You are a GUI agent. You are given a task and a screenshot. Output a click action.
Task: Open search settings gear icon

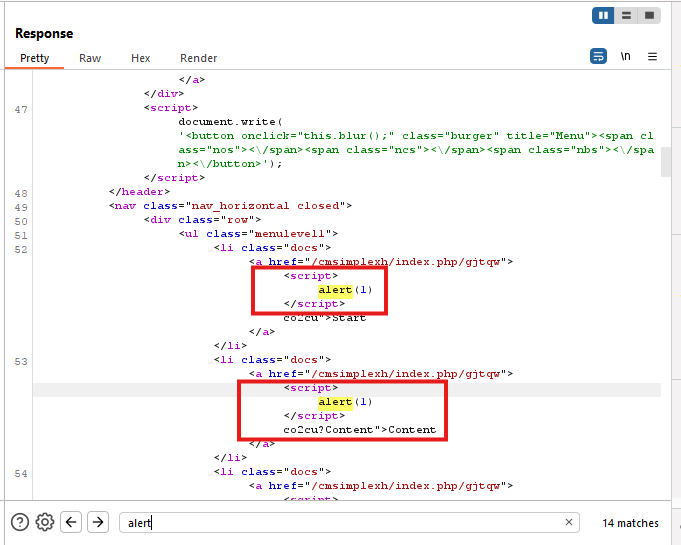(x=45, y=522)
